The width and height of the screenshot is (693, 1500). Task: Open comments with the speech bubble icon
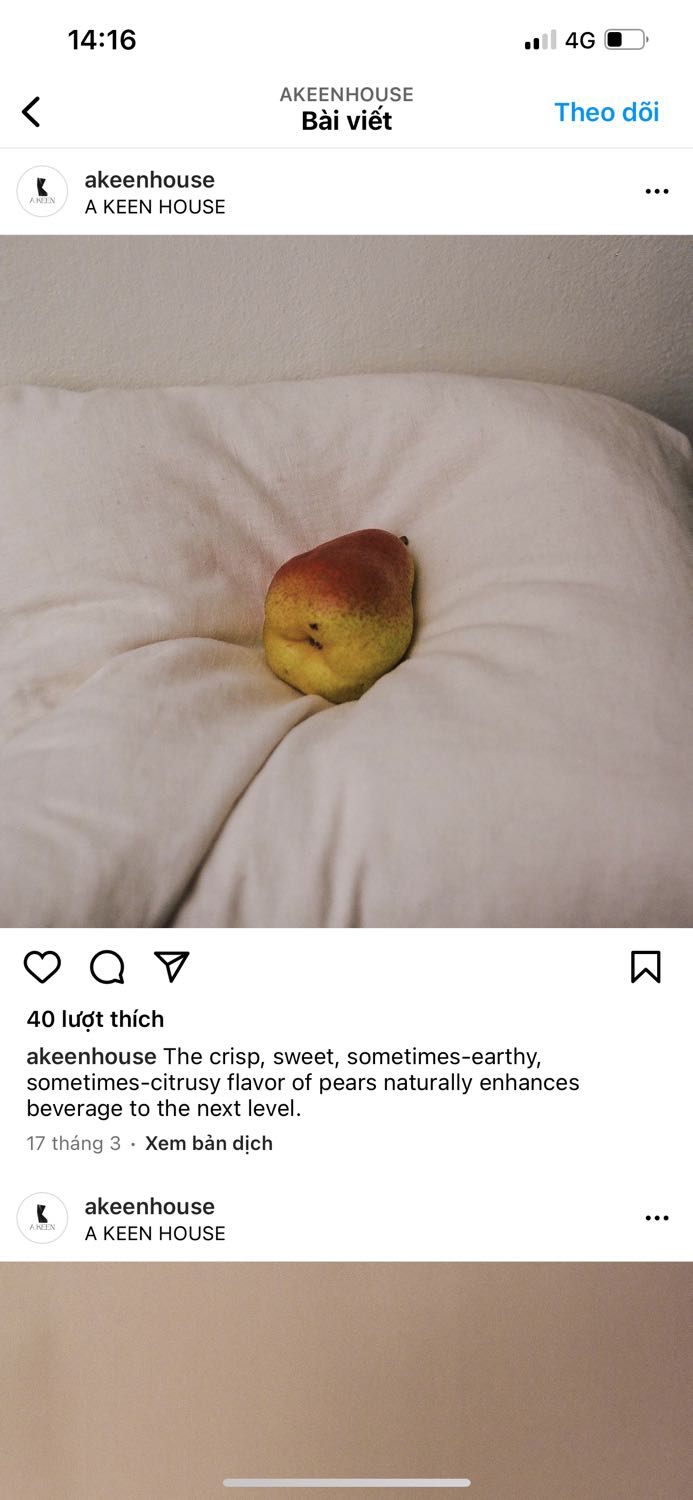click(x=107, y=967)
